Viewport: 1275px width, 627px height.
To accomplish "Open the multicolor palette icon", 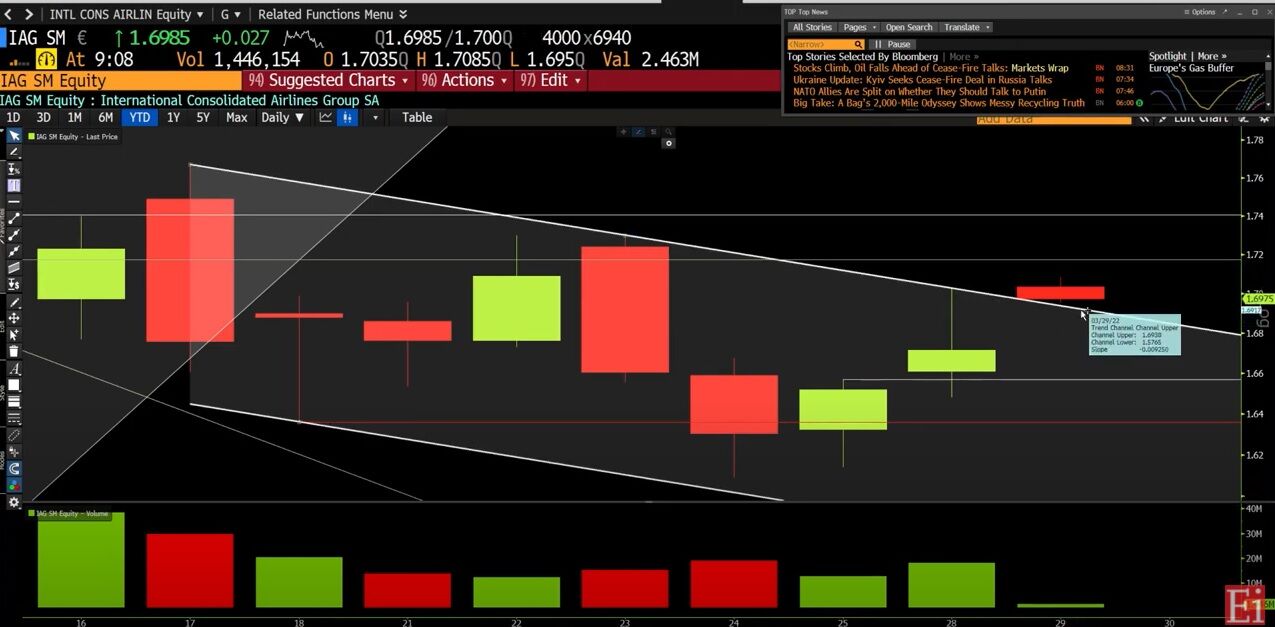I will pyautogui.click(x=14, y=484).
